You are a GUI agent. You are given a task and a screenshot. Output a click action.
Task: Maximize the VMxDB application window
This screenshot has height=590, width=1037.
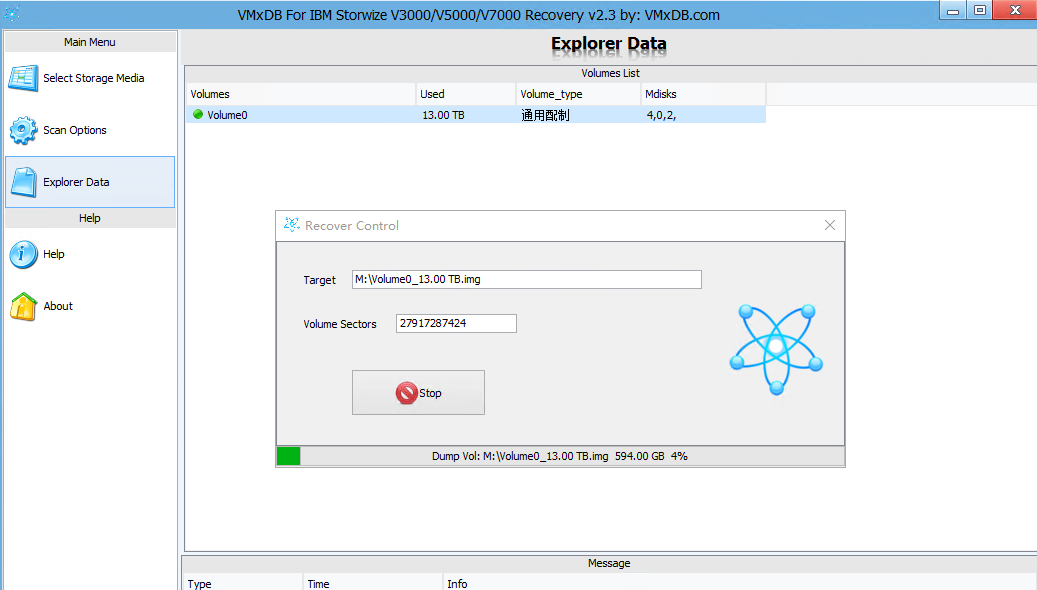point(979,11)
